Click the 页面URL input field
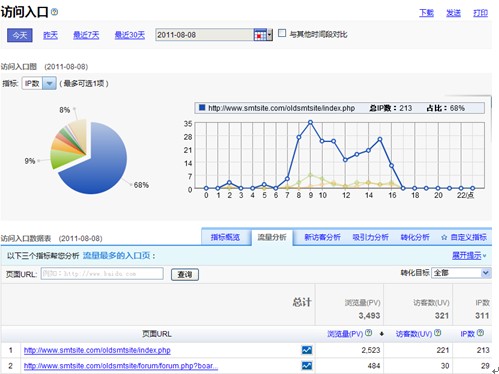This screenshot has width=499, height=374. pos(102,274)
